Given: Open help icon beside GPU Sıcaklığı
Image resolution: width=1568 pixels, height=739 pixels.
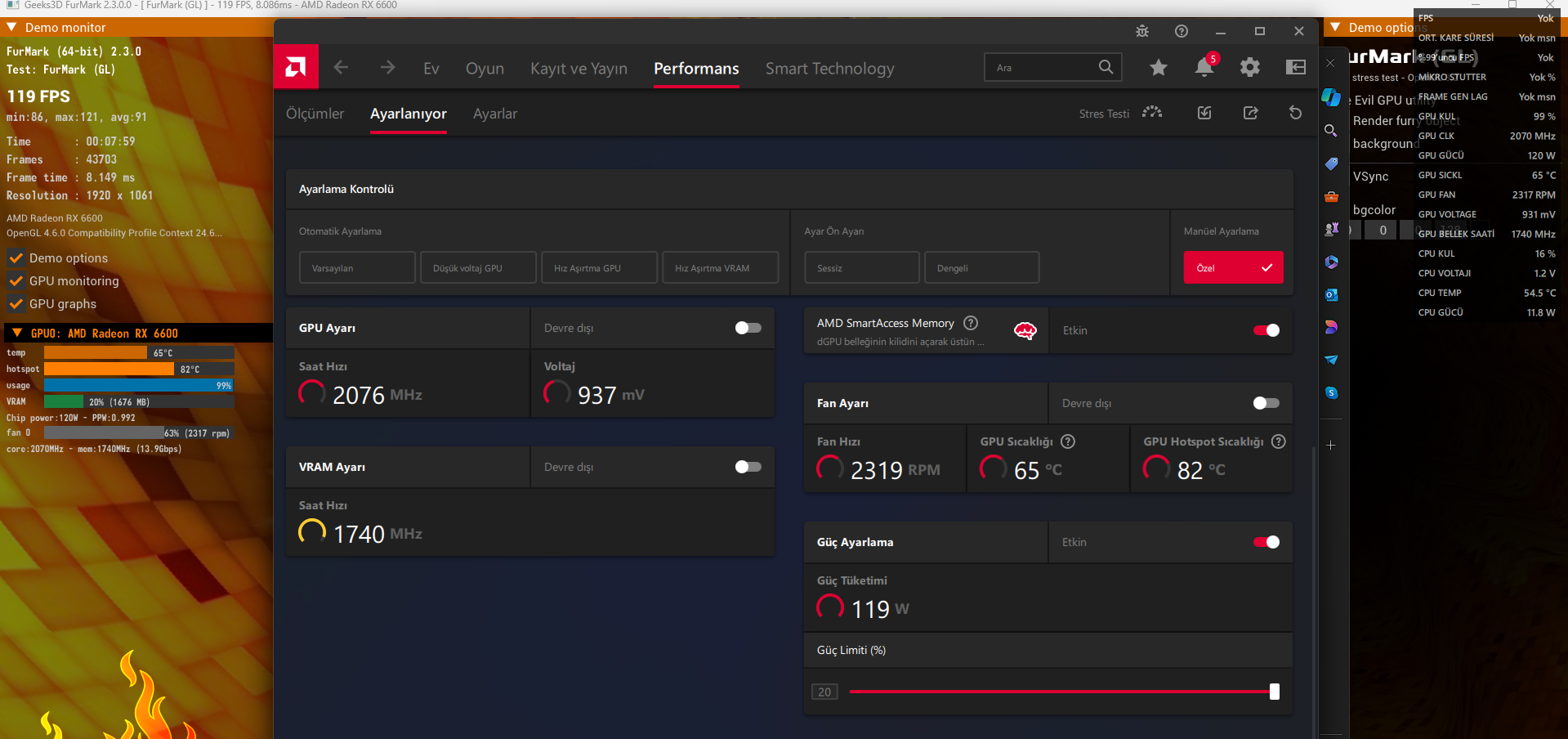Looking at the screenshot, I should tap(1068, 441).
